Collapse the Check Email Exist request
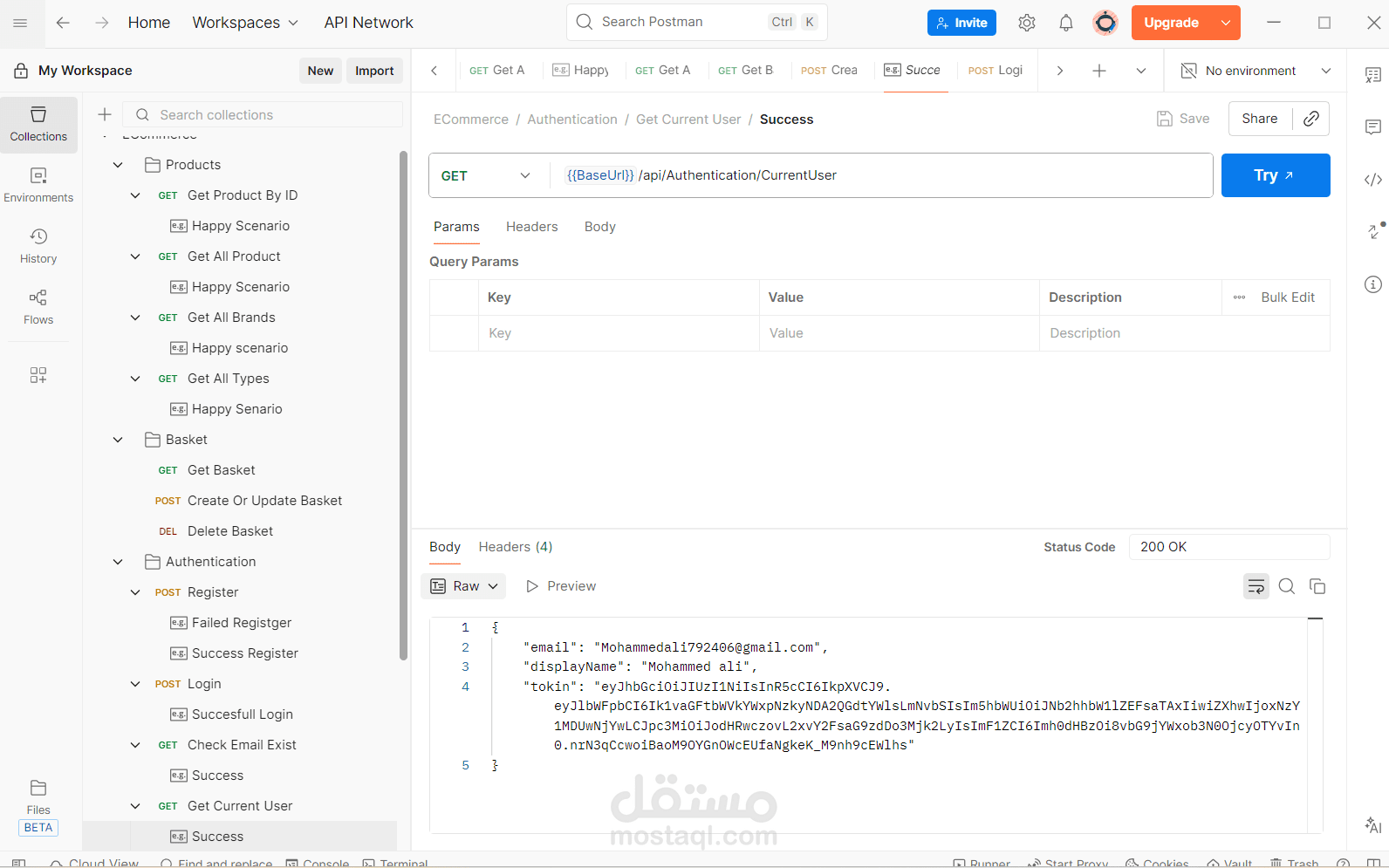The image size is (1389, 868). tap(135, 745)
